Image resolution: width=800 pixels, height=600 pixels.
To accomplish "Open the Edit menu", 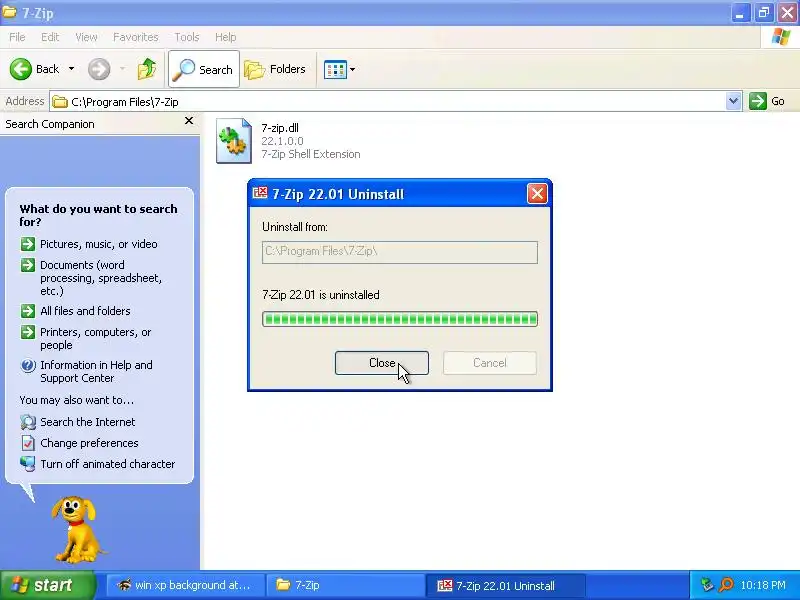I will (x=50, y=37).
